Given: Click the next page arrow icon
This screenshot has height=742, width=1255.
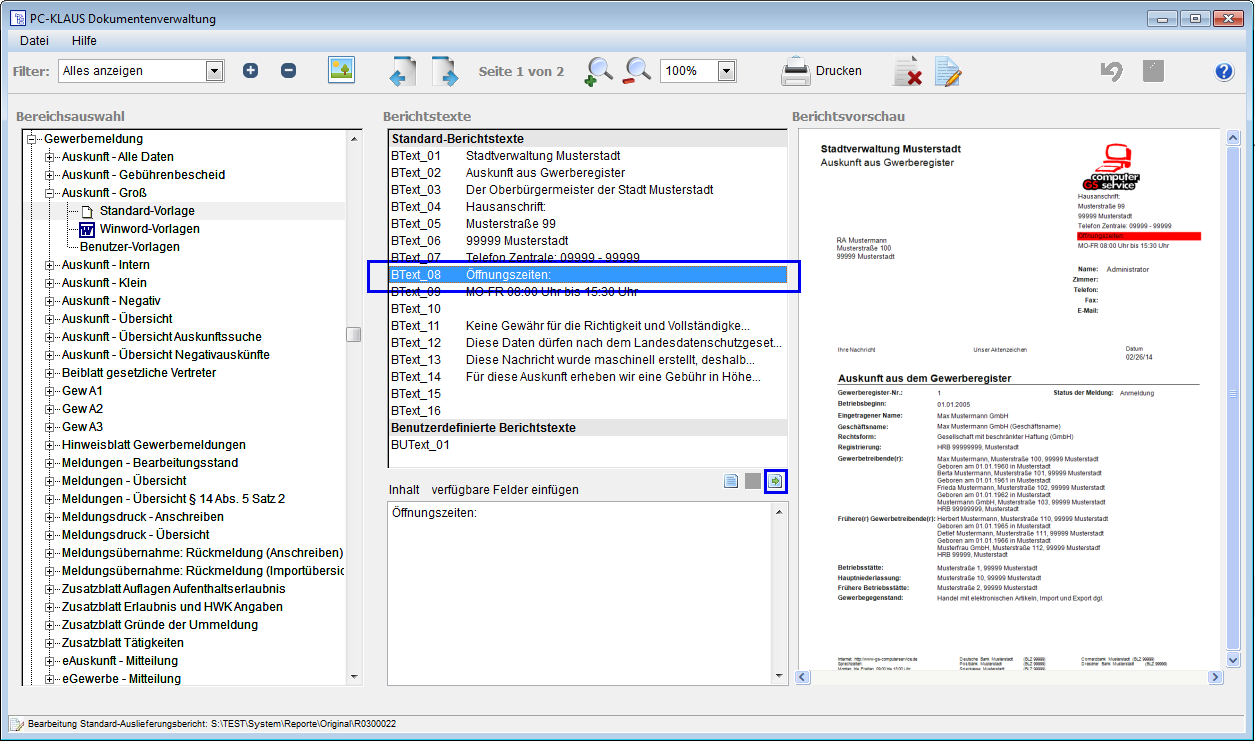Looking at the screenshot, I should 444,71.
